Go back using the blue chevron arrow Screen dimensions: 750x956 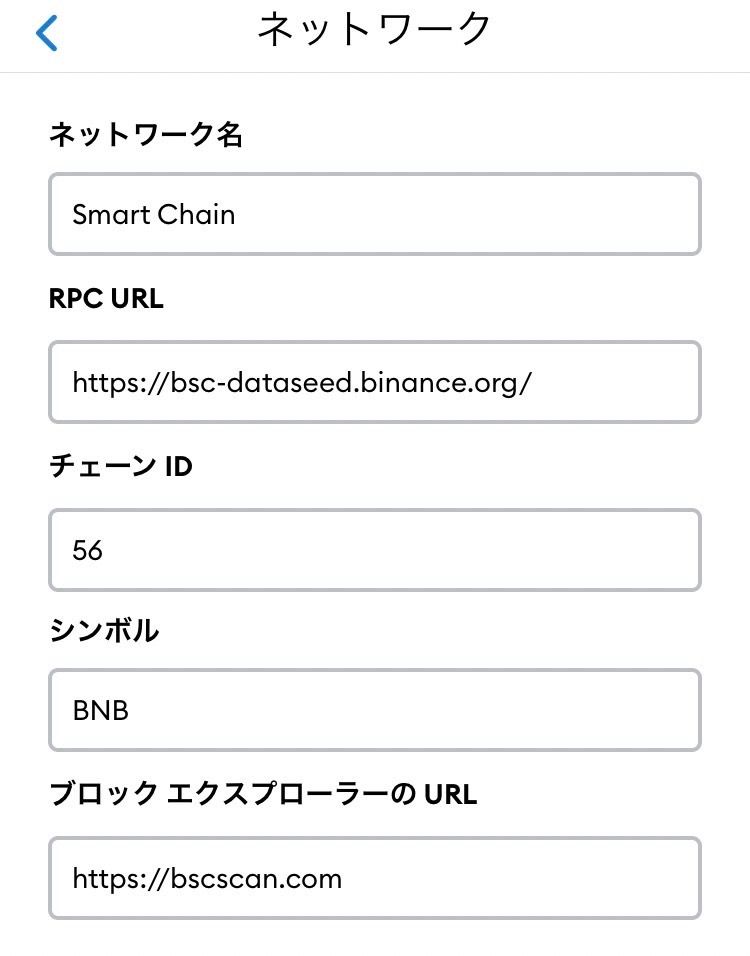coord(46,33)
